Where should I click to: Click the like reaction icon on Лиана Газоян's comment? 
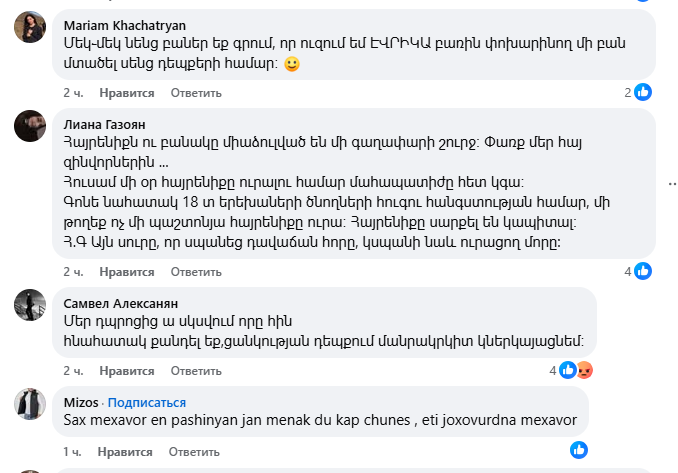(643, 271)
